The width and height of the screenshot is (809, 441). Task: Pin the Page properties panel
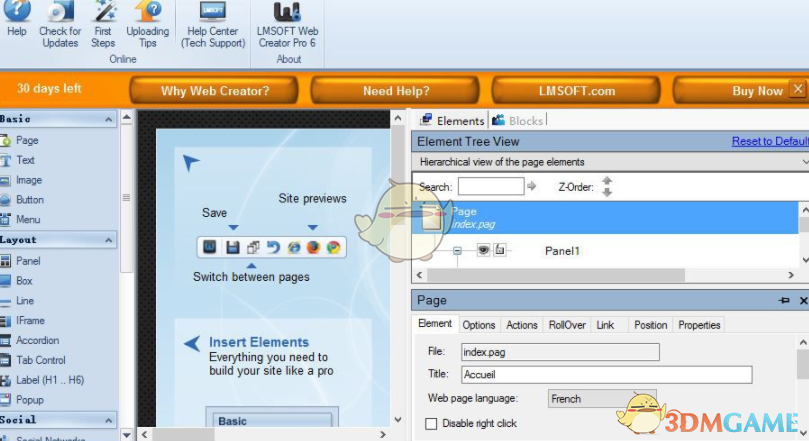(x=784, y=300)
